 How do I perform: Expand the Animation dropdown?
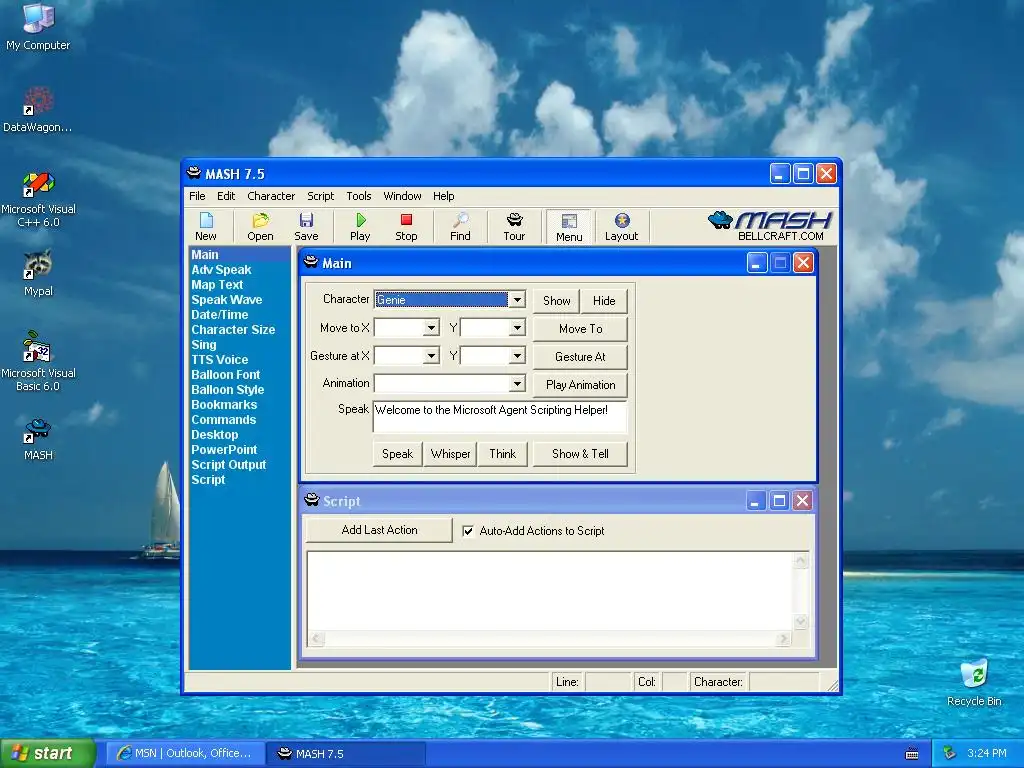(x=517, y=383)
